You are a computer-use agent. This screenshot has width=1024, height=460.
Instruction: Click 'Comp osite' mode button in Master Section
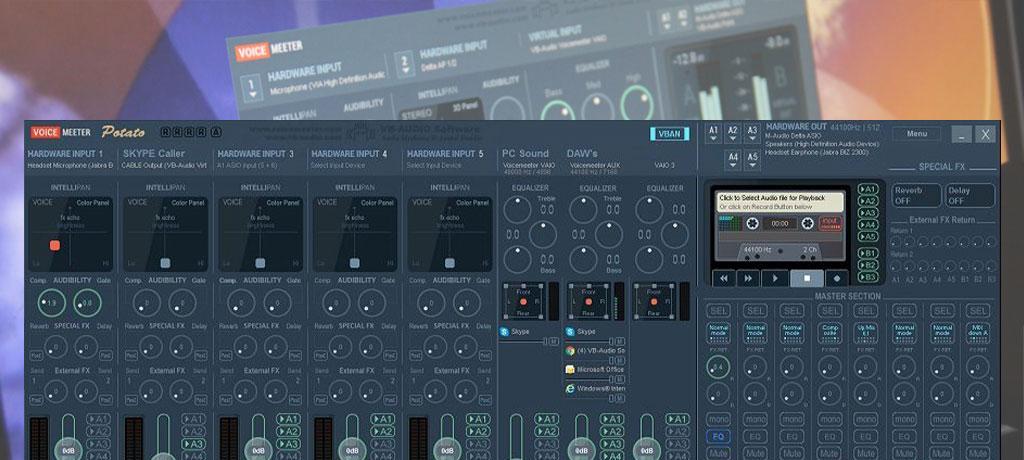(x=829, y=333)
